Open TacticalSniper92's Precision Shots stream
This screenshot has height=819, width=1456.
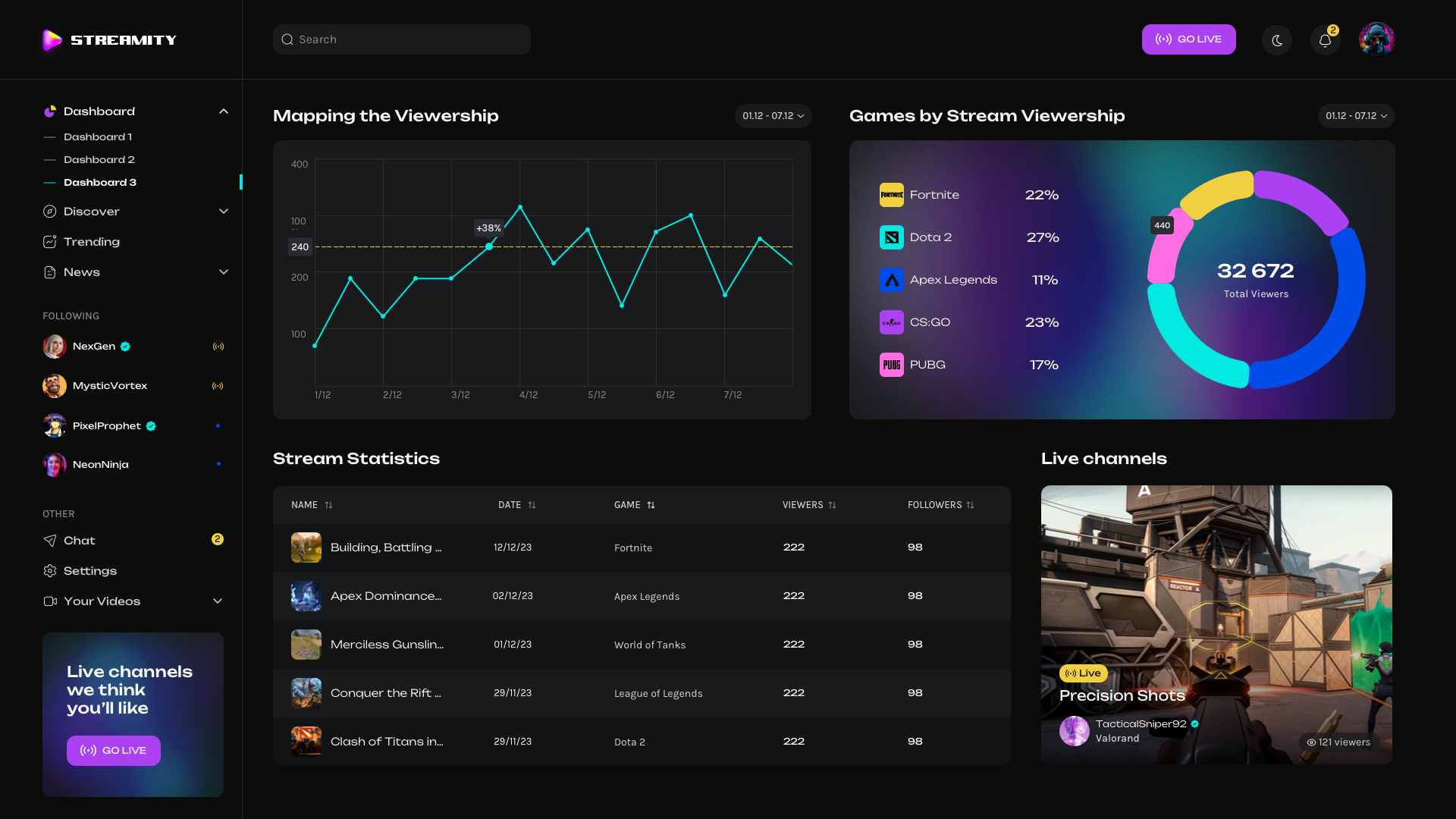click(x=1216, y=624)
